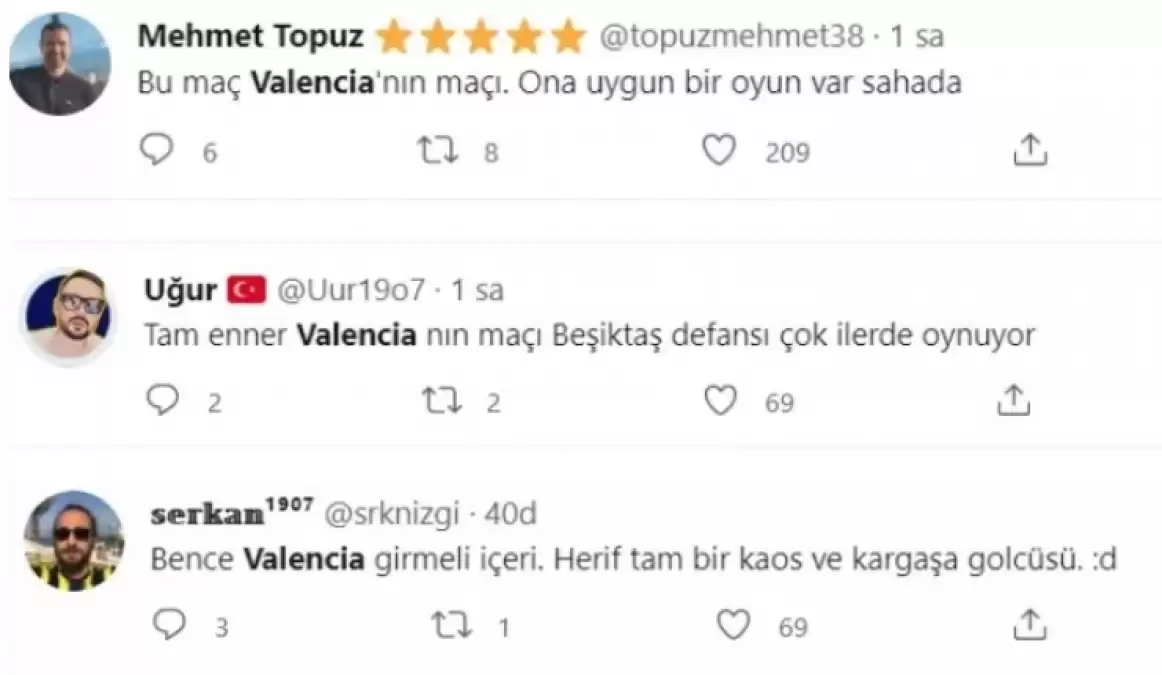Like Mehmet Topuz's tweet
This screenshot has width=1162, height=675.
[x=719, y=151]
